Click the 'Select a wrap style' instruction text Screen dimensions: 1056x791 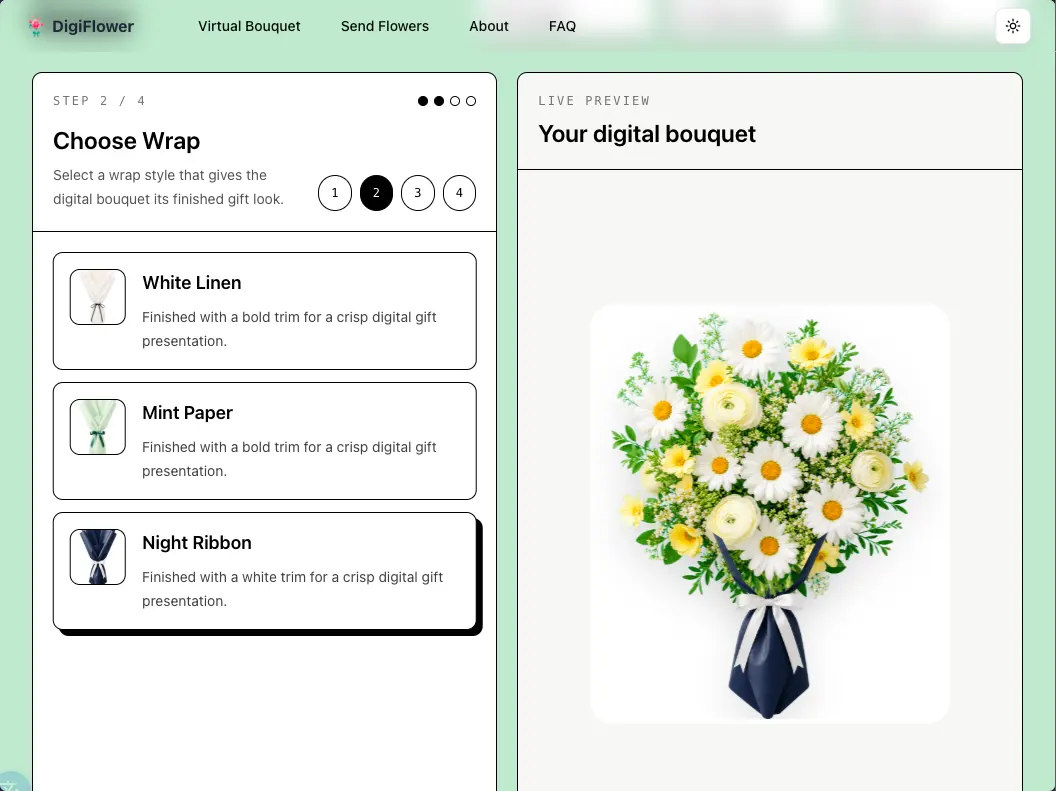168,187
